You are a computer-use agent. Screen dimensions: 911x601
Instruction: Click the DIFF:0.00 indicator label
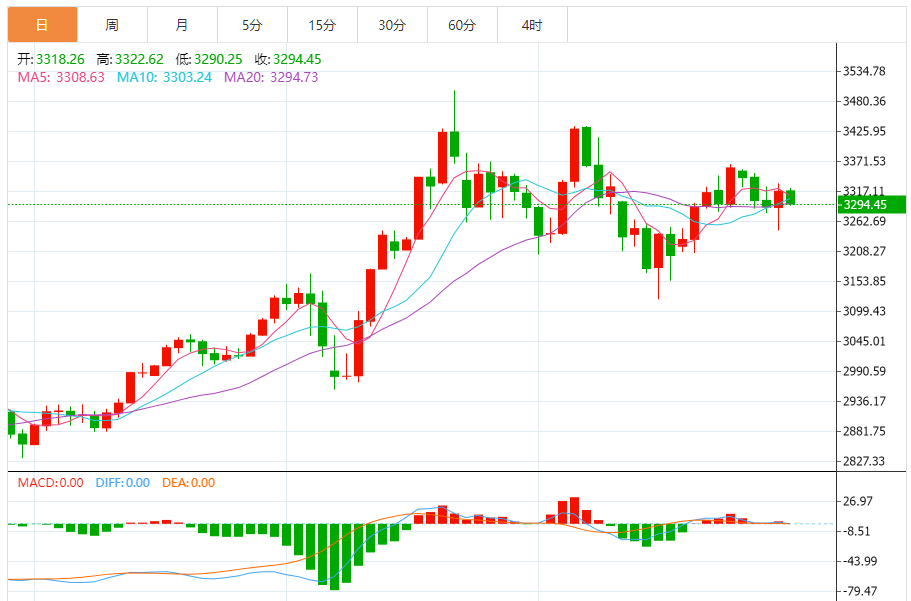click(123, 483)
